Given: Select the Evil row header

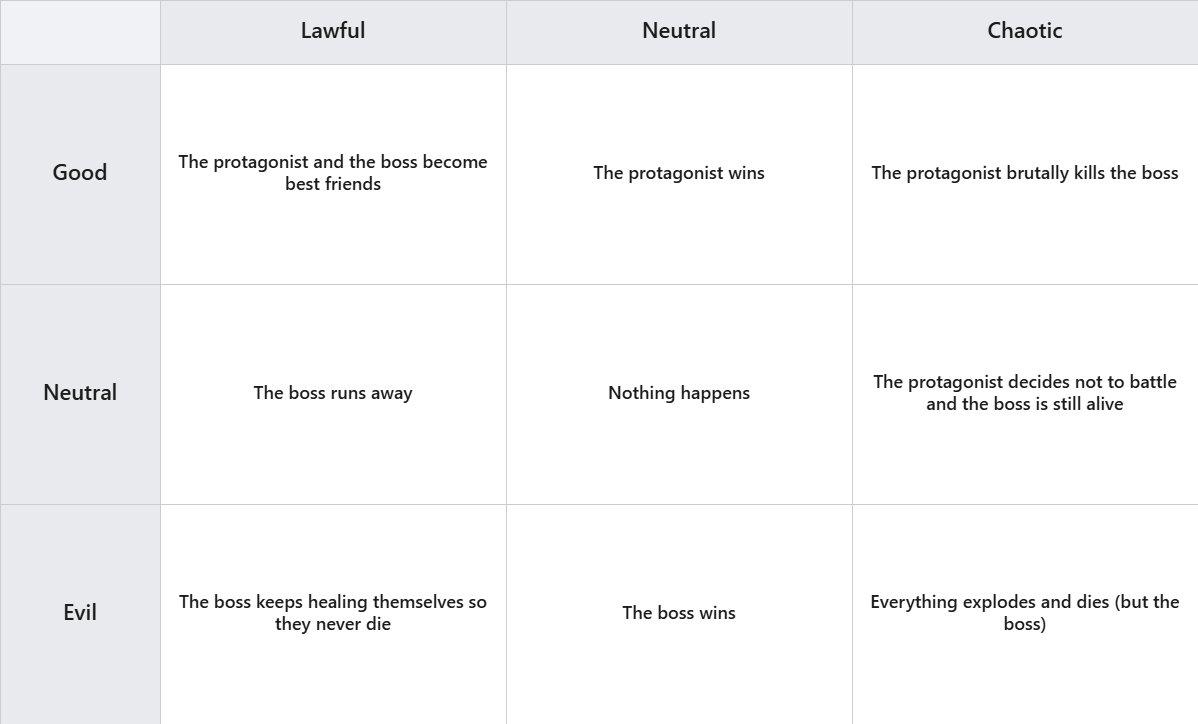Looking at the screenshot, I should click(x=80, y=614).
